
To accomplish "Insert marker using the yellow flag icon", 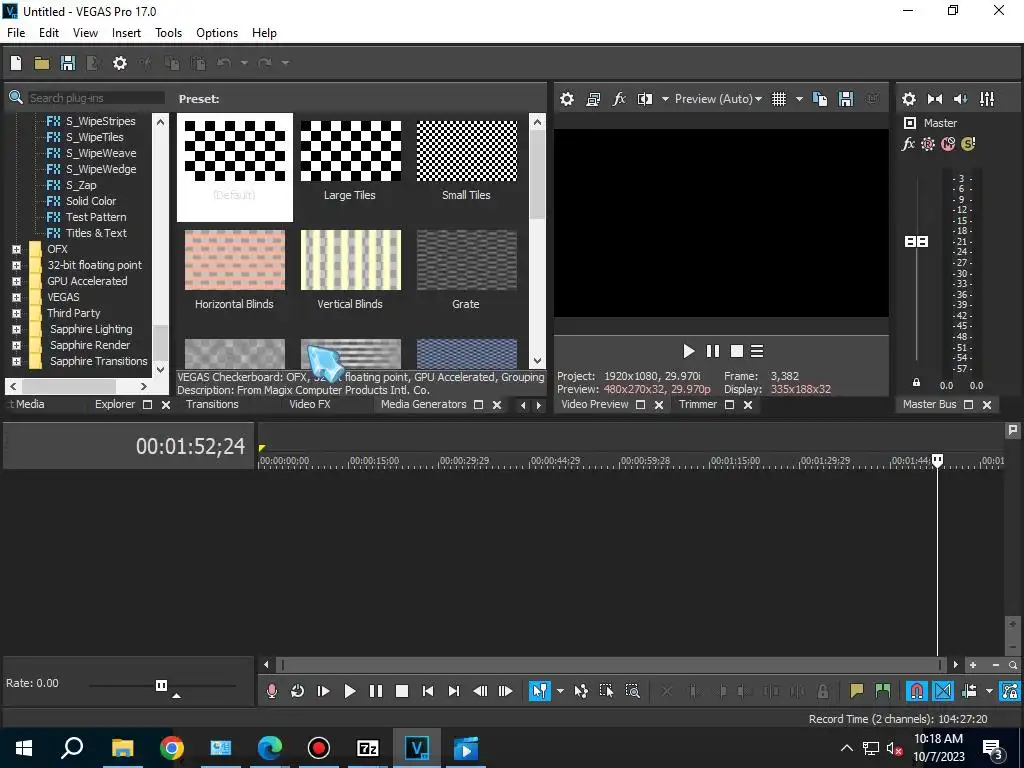I will [856, 691].
